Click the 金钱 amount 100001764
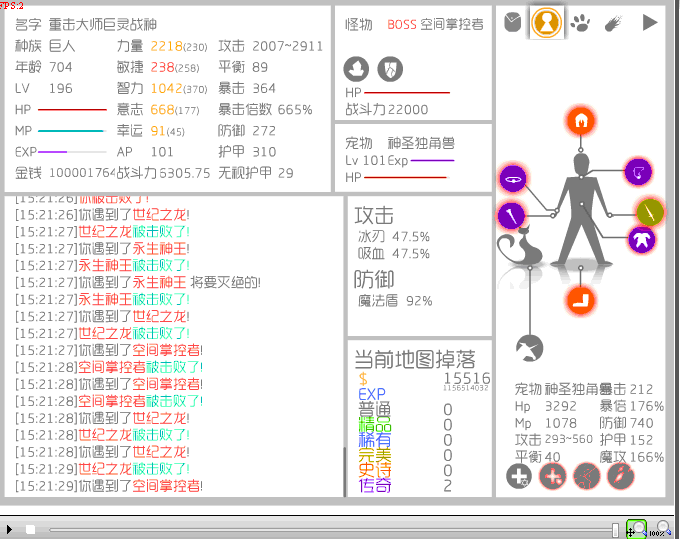Image resolution: width=680 pixels, height=539 pixels. point(82,173)
